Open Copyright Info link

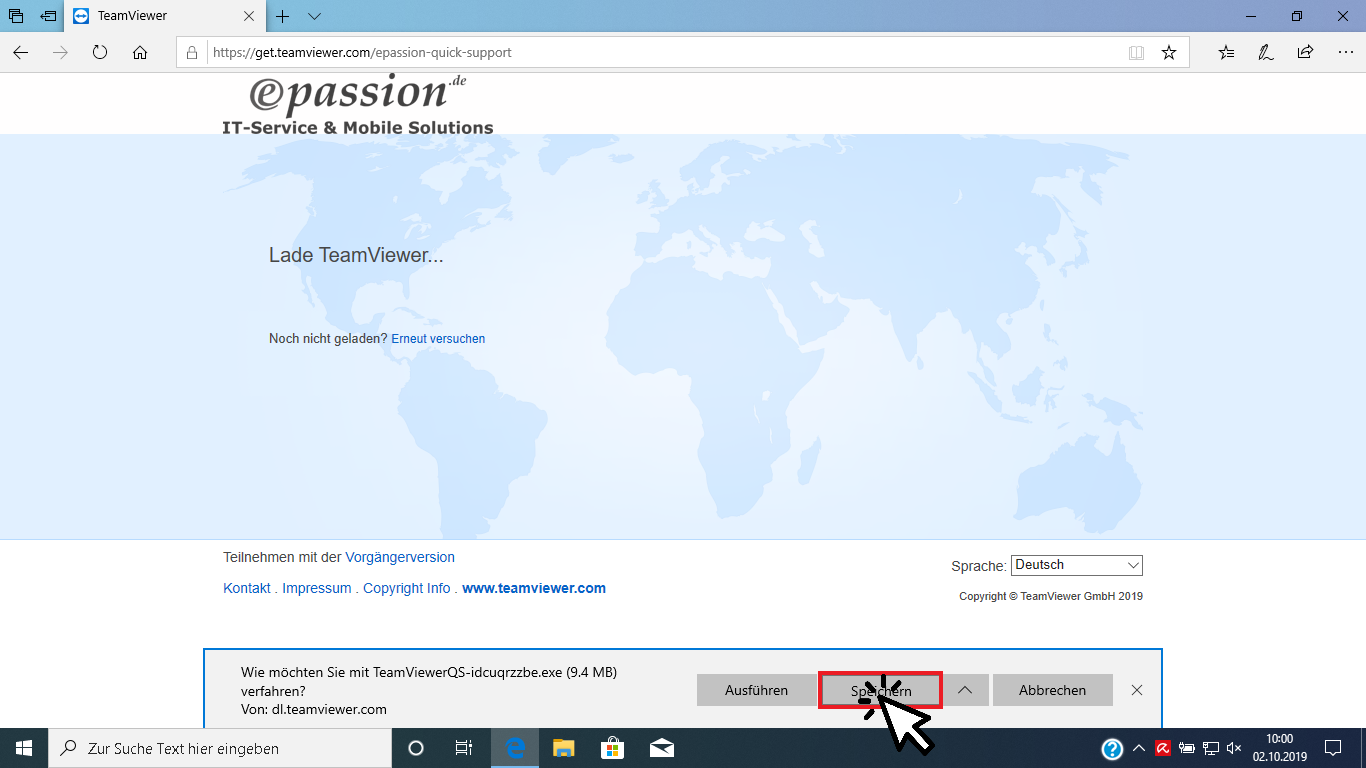(x=407, y=588)
